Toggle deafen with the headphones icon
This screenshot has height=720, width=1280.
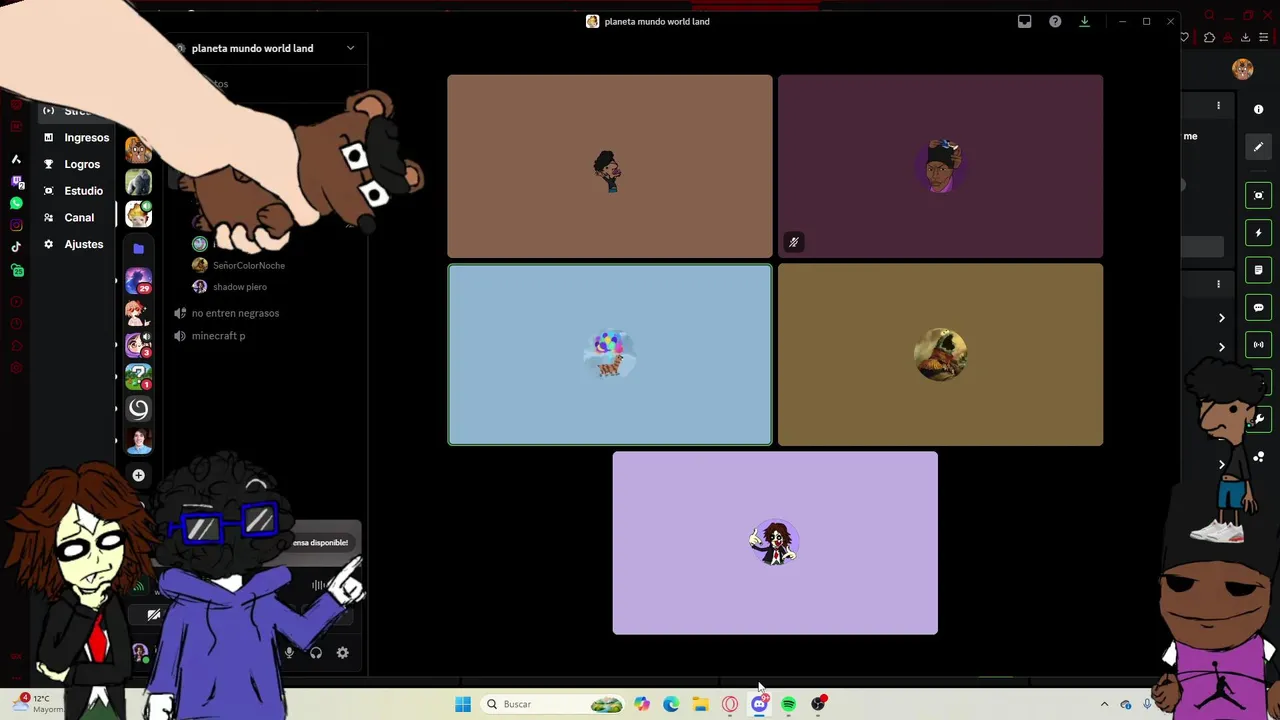point(316,653)
